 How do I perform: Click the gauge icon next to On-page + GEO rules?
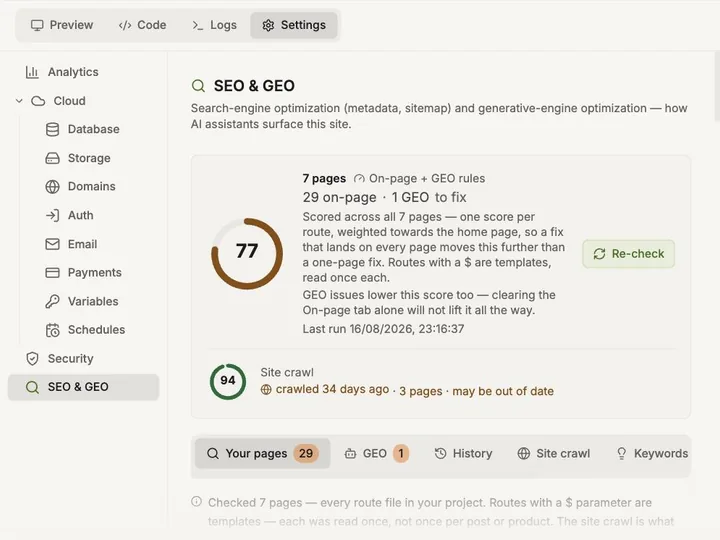(359, 179)
